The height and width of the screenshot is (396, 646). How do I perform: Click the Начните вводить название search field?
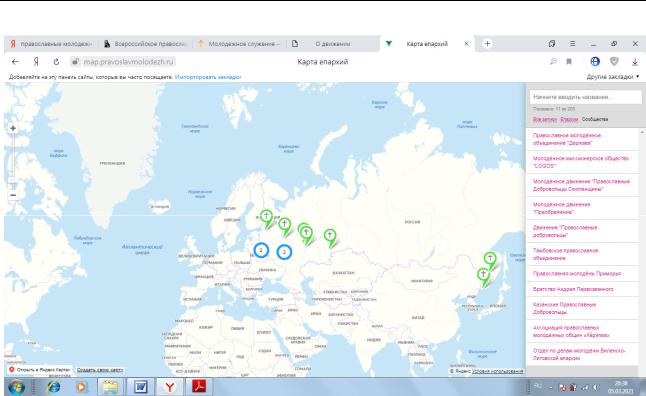(585, 97)
